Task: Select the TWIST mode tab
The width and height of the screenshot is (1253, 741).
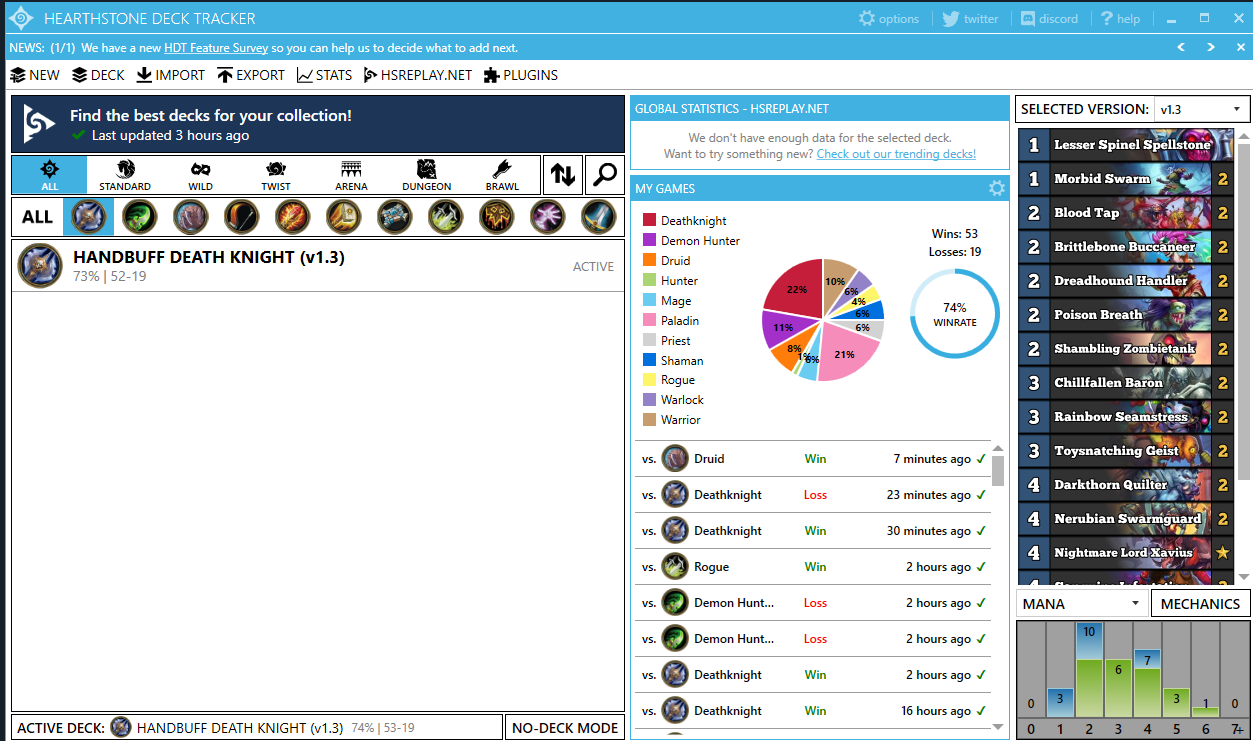Action: pyautogui.click(x=276, y=175)
